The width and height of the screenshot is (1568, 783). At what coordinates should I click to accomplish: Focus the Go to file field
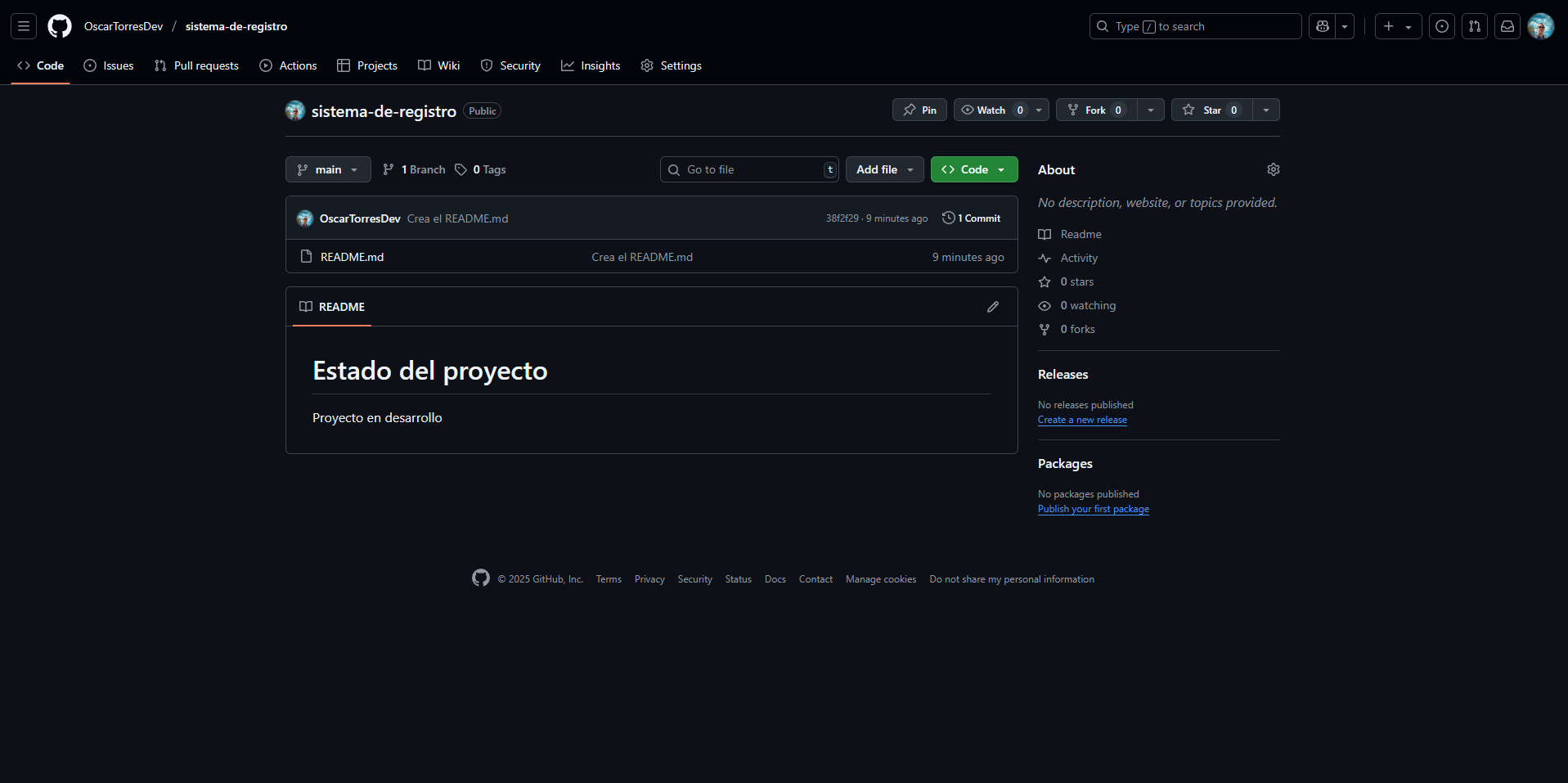pyautogui.click(x=749, y=169)
